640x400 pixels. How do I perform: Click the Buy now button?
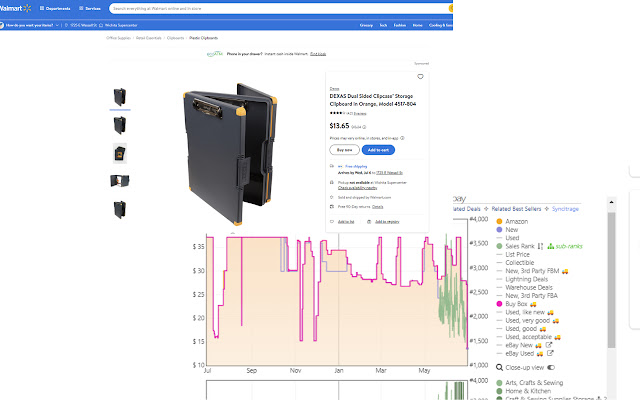pyautogui.click(x=343, y=150)
